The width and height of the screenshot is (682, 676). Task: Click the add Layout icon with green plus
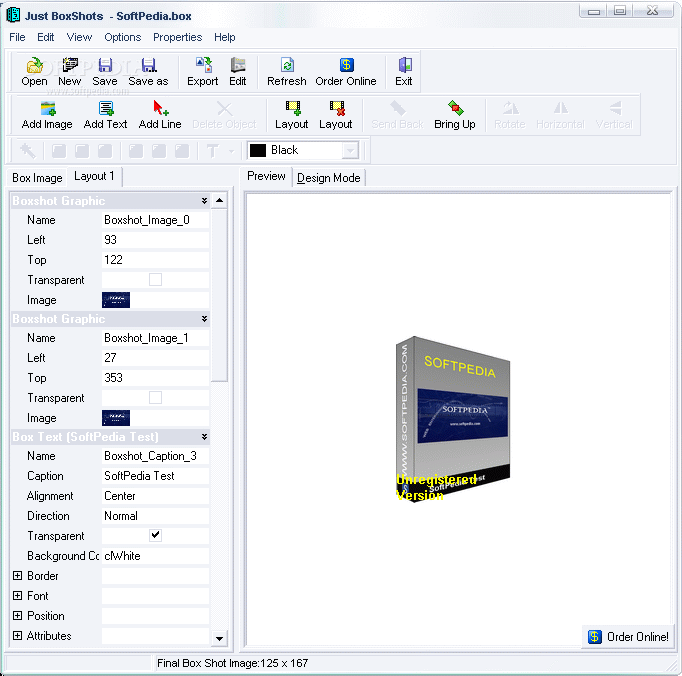pos(292,115)
